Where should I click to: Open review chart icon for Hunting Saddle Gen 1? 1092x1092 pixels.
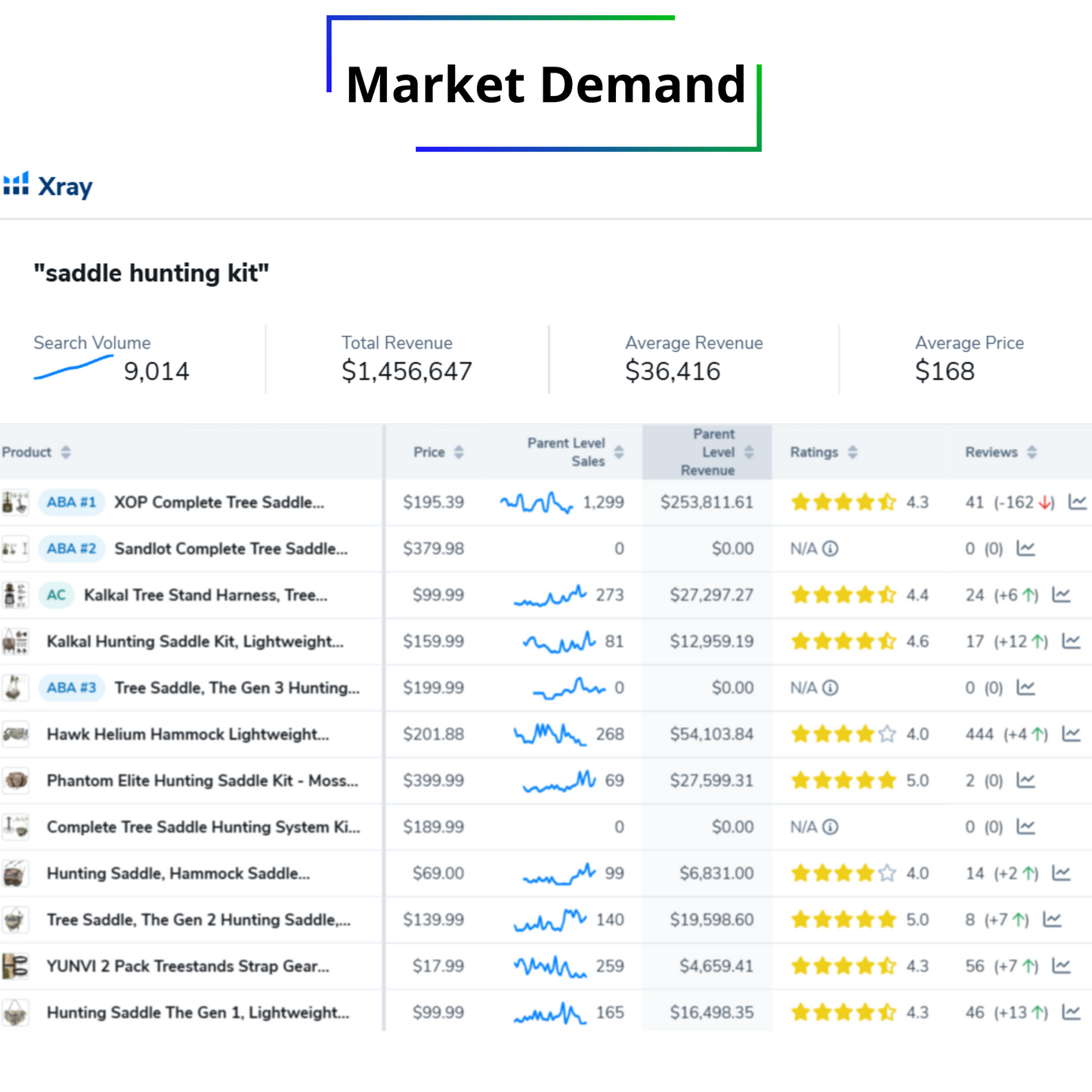1071,1013
